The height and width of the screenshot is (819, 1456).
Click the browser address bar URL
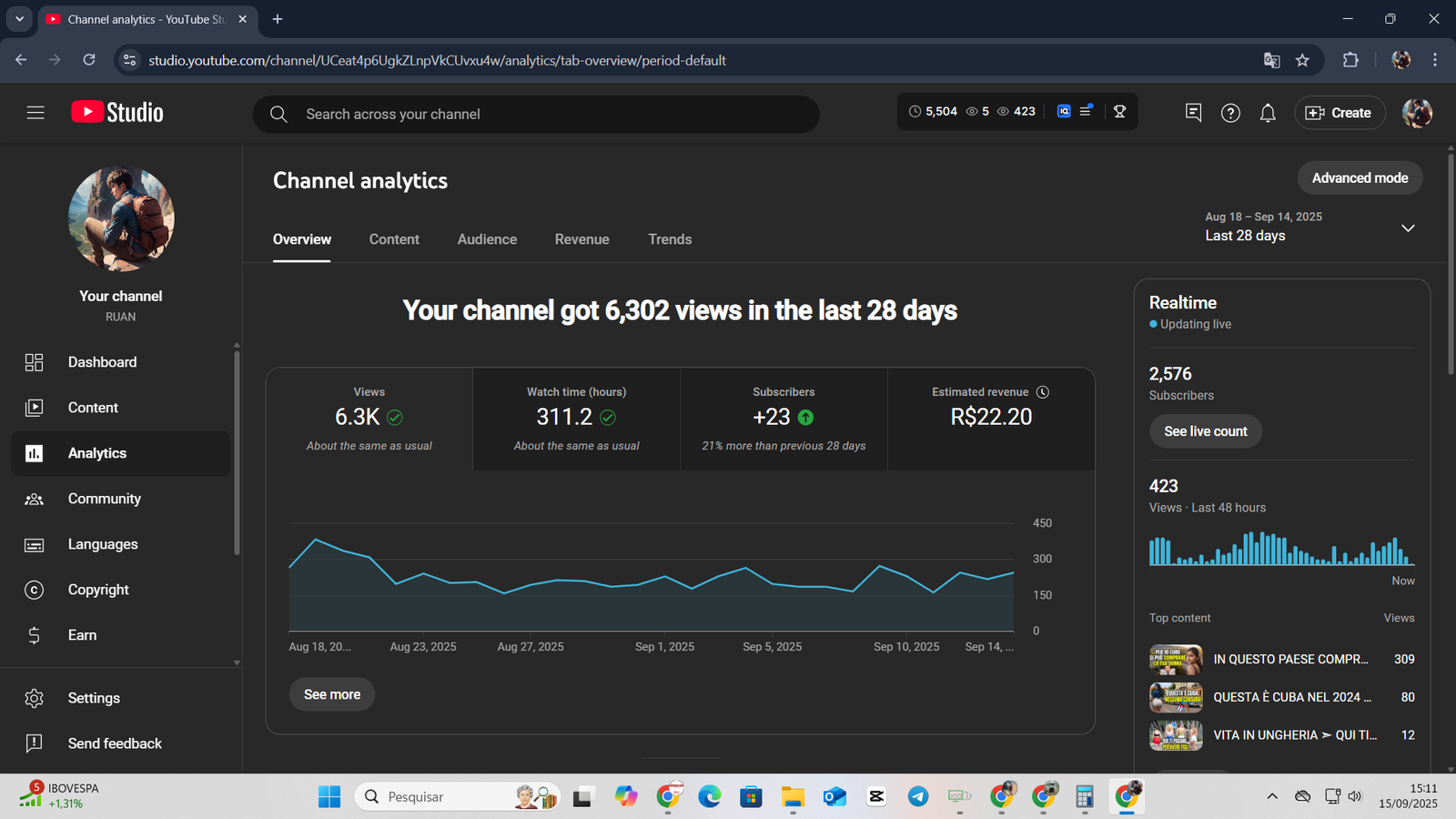point(437,60)
